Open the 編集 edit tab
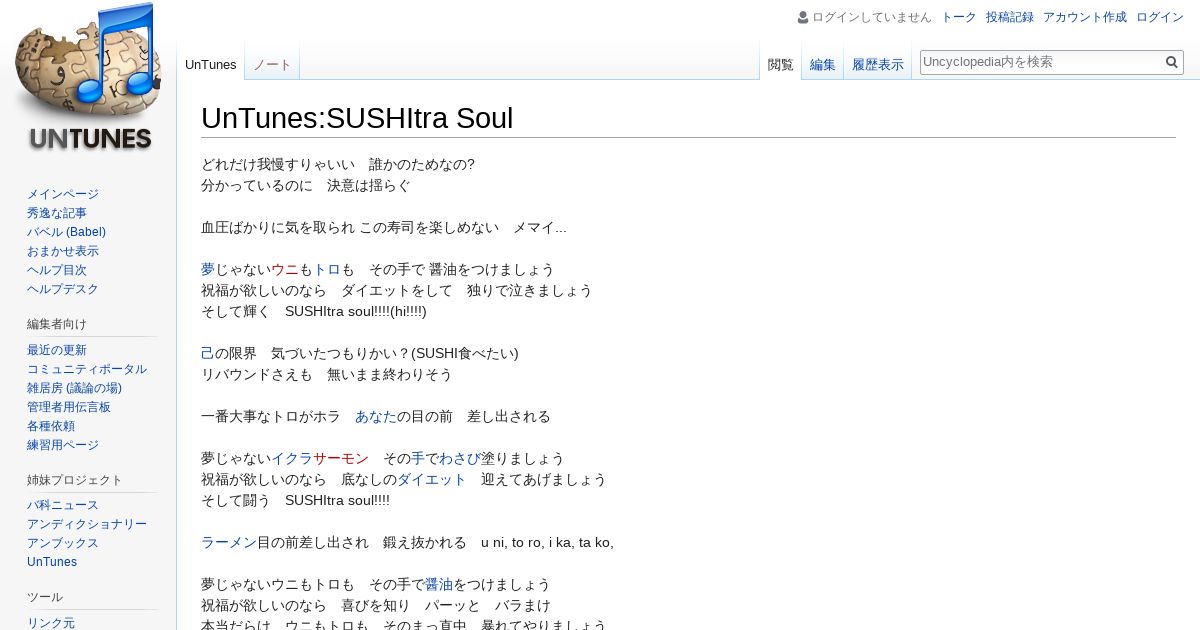Image resolution: width=1200 pixels, height=630 pixels. pos(823,64)
